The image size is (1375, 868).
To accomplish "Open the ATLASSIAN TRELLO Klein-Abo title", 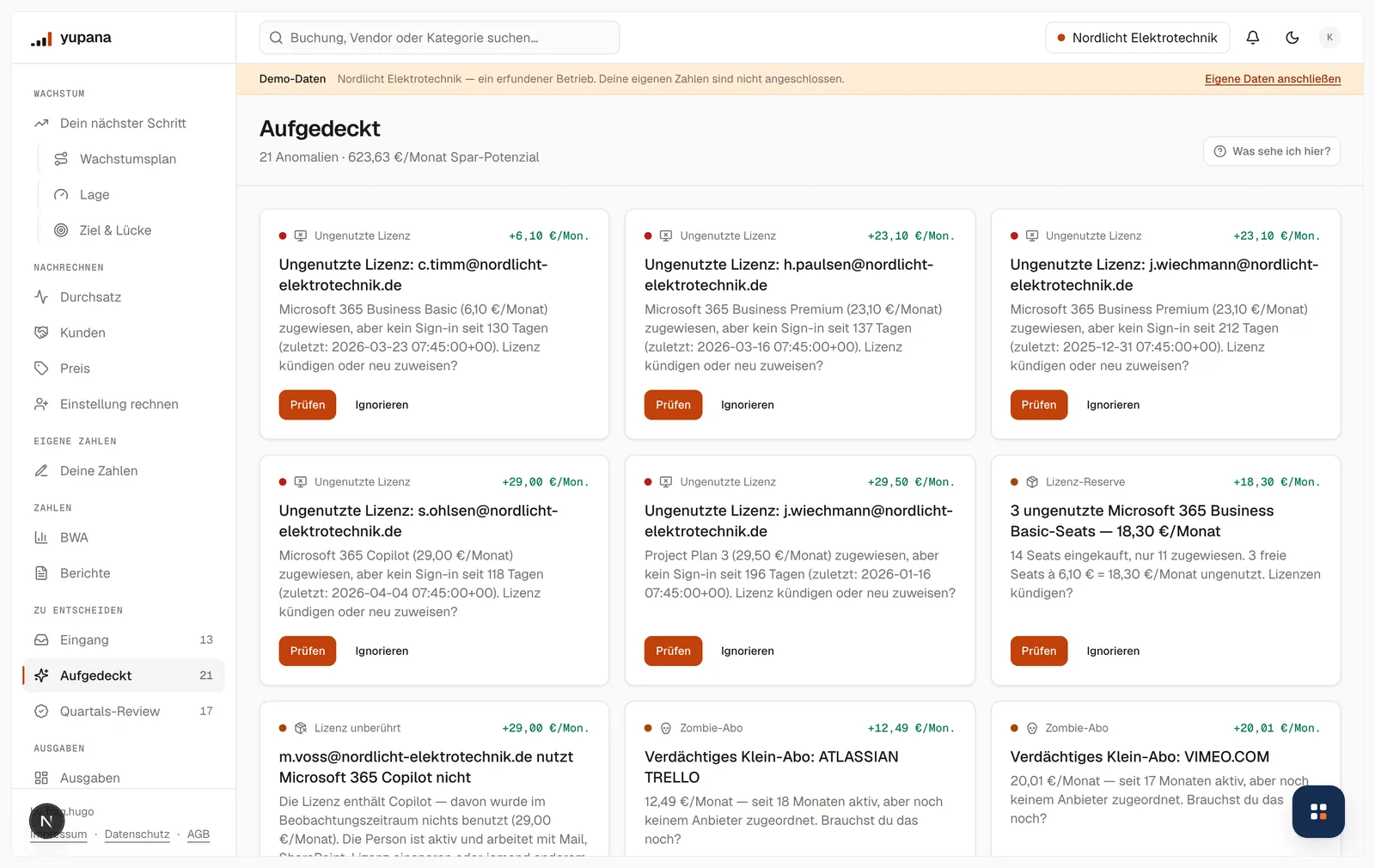I will point(772,767).
